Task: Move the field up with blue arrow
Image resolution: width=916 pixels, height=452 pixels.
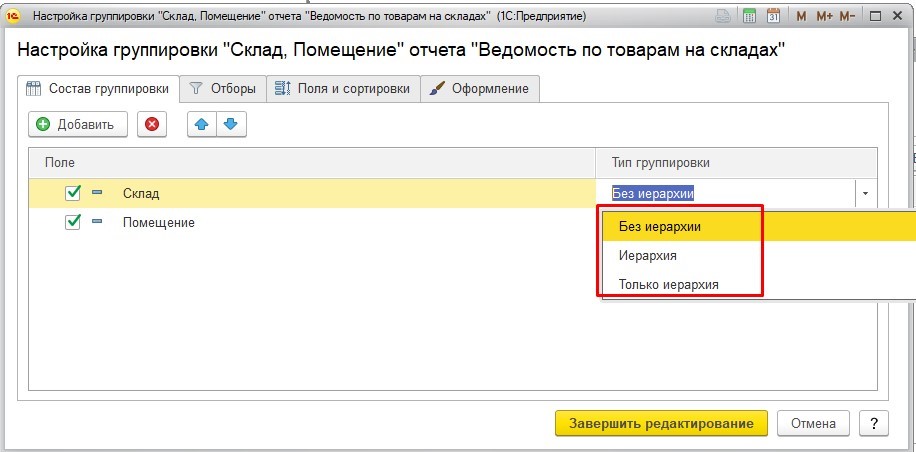Action: point(203,124)
